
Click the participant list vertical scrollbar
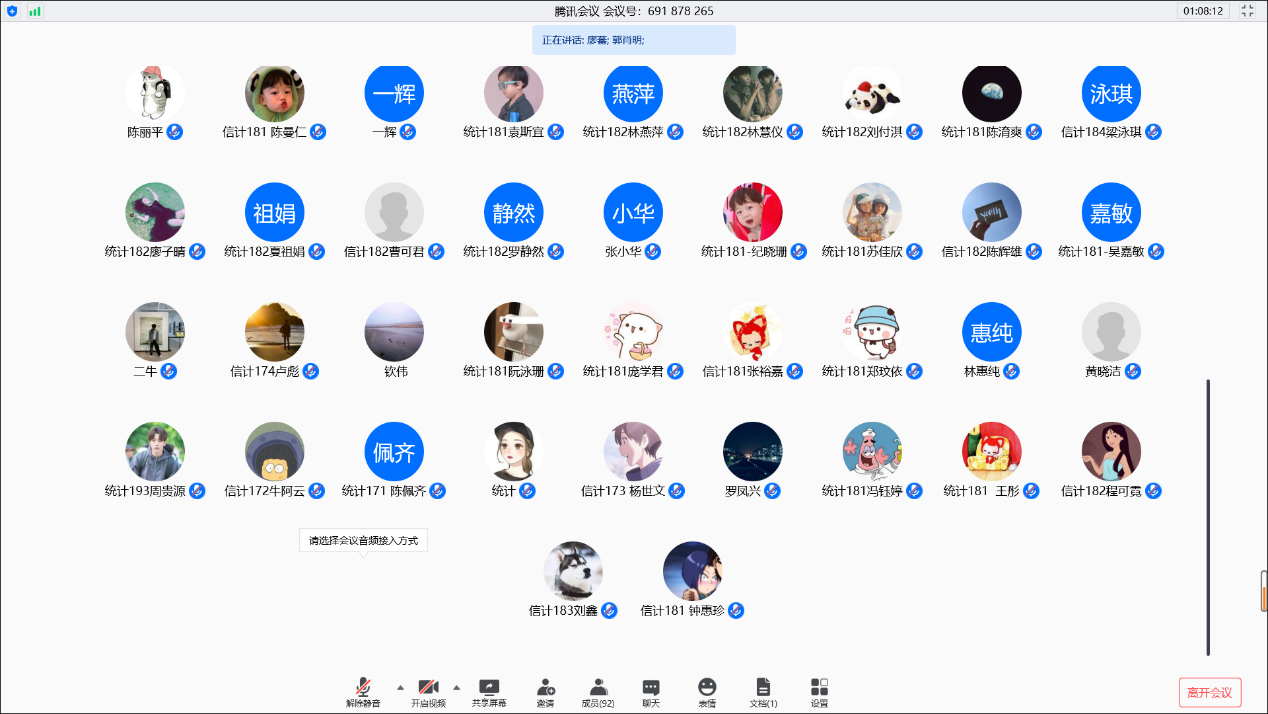1208,516
